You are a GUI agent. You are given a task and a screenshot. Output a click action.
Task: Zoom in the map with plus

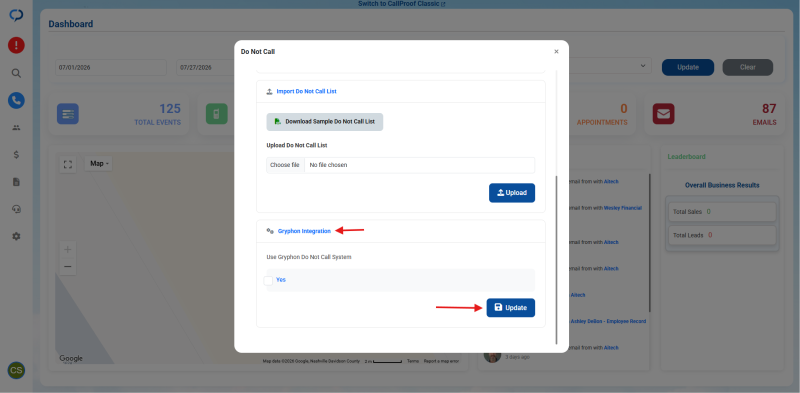[67, 250]
